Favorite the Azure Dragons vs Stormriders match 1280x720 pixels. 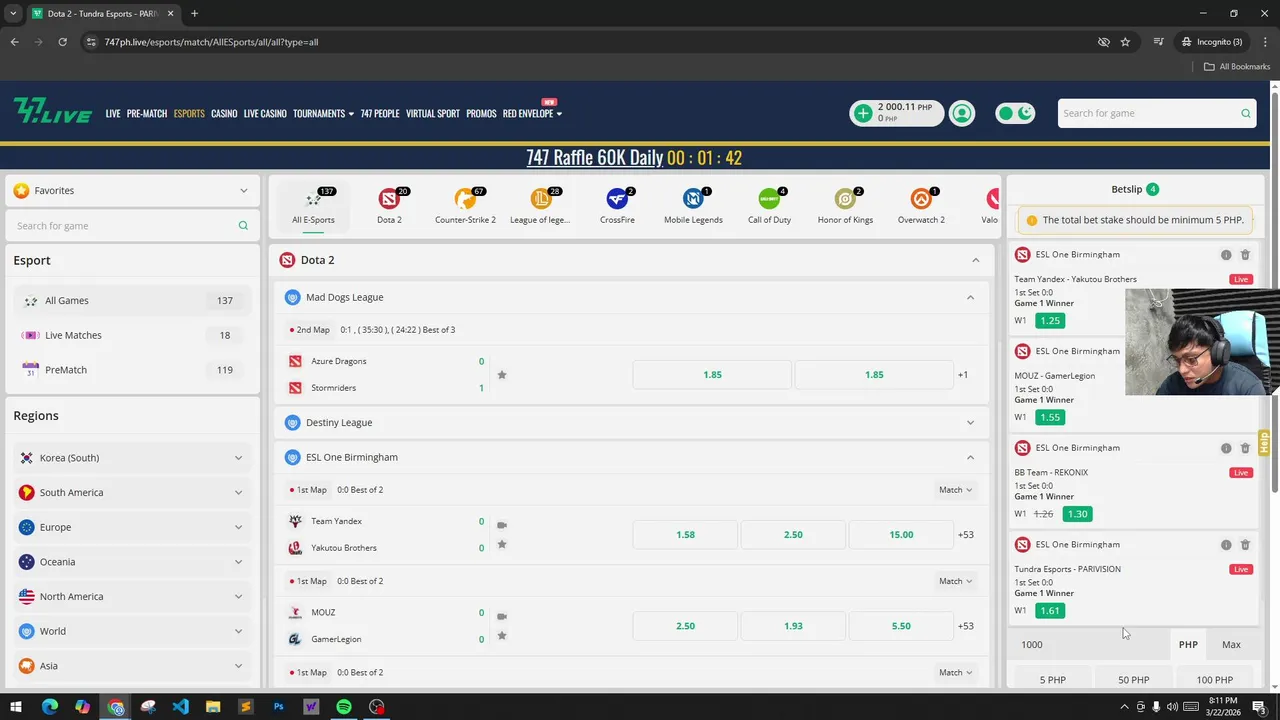(502, 375)
